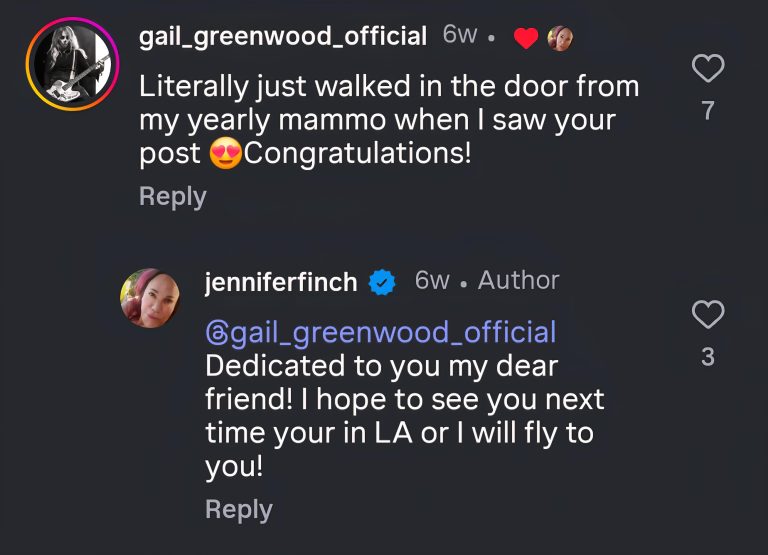Open jenniferfinch's profile picture

click(150, 298)
